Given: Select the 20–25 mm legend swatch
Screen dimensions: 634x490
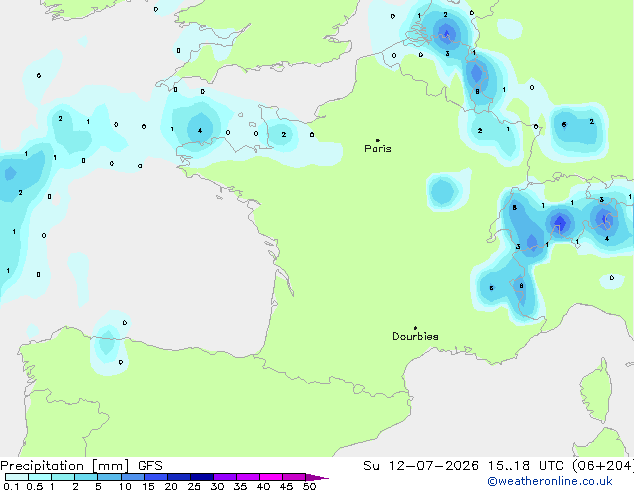Looking at the screenshot, I should click(x=178, y=477).
